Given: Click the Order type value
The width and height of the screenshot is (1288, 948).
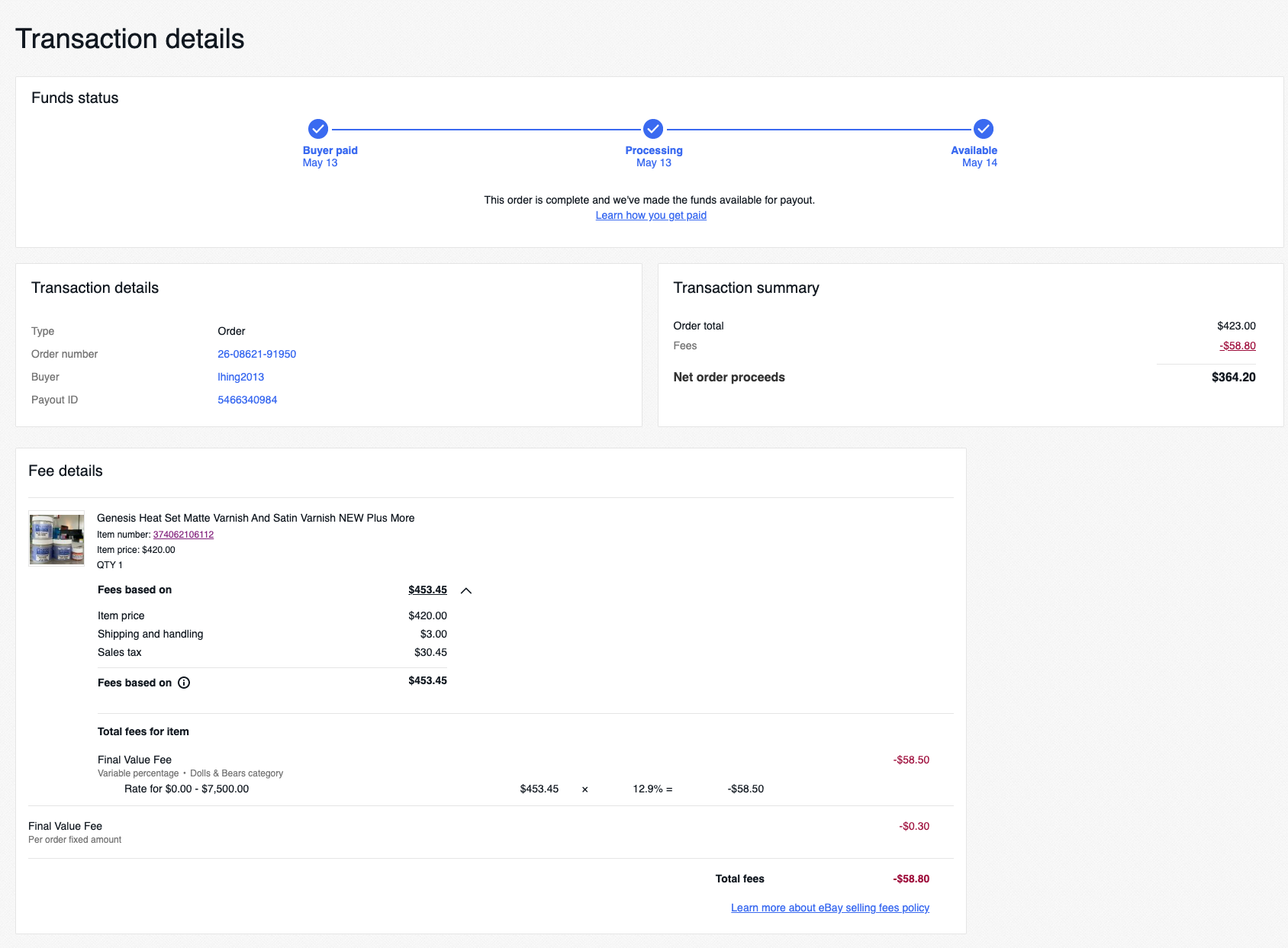Looking at the screenshot, I should (x=231, y=331).
